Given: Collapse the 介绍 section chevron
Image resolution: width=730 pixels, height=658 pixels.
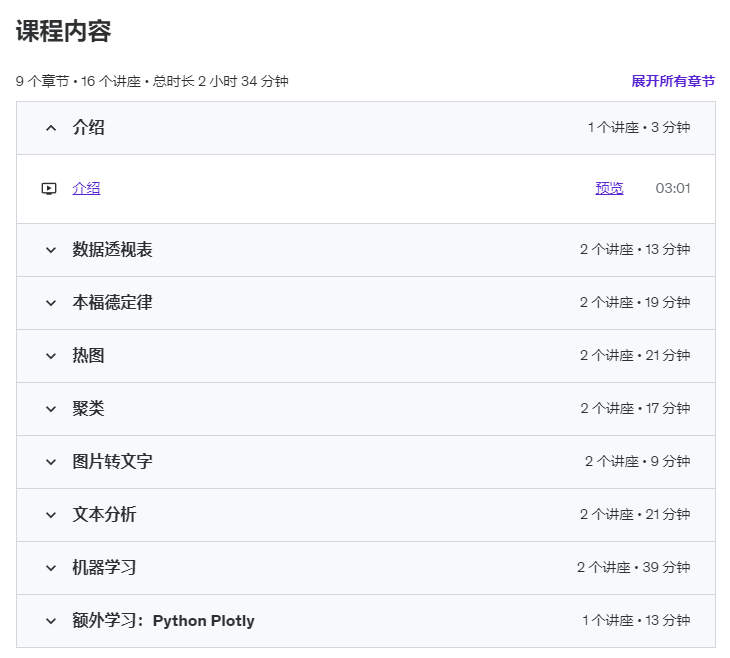Looking at the screenshot, I should click(51, 128).
